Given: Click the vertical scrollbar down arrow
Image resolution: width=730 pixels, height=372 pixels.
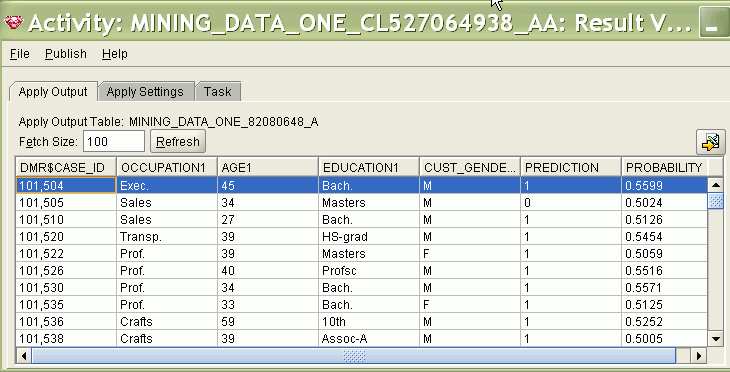Looking at the screenshot, I should click(715, 338).
